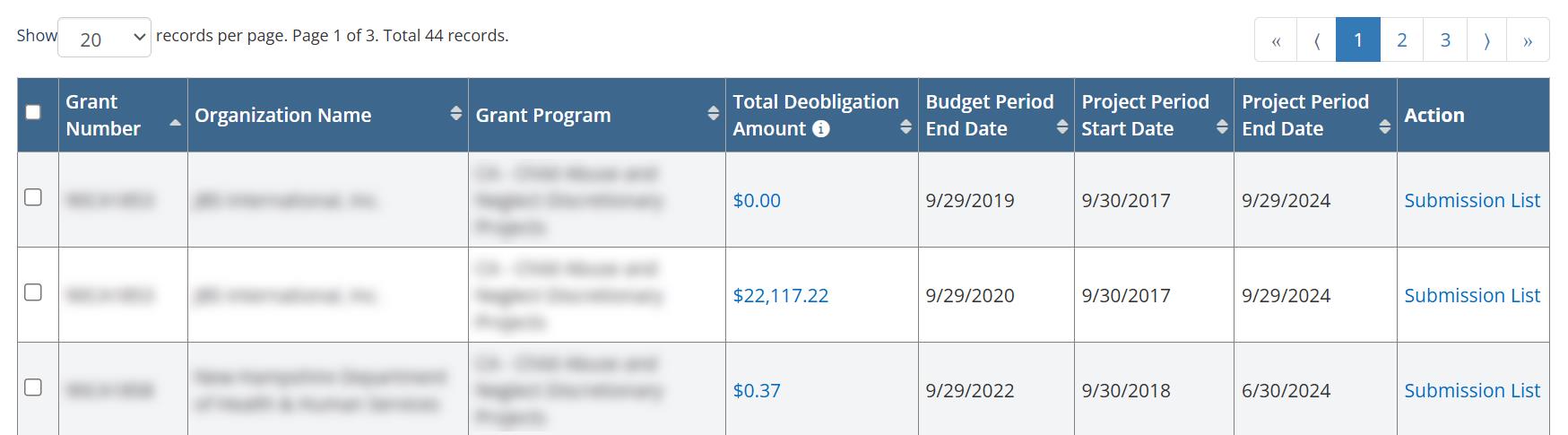Screen dimensions: 1568x435
Task: Check the row with $0.00 deobligation
Action: 33,197
